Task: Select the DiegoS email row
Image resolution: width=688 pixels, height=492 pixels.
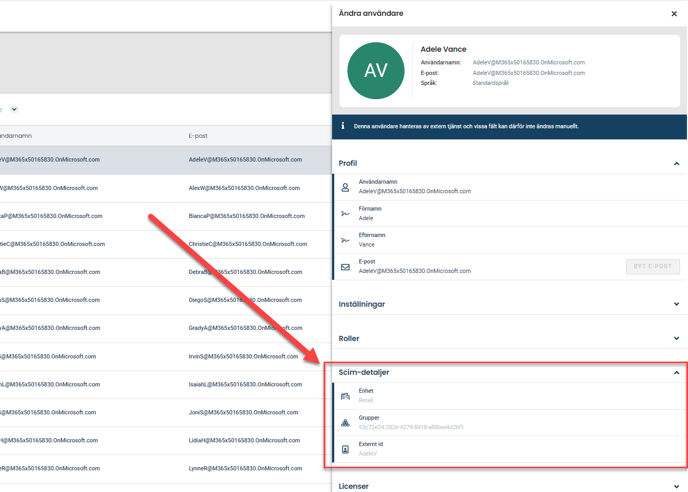Action: 165,300
